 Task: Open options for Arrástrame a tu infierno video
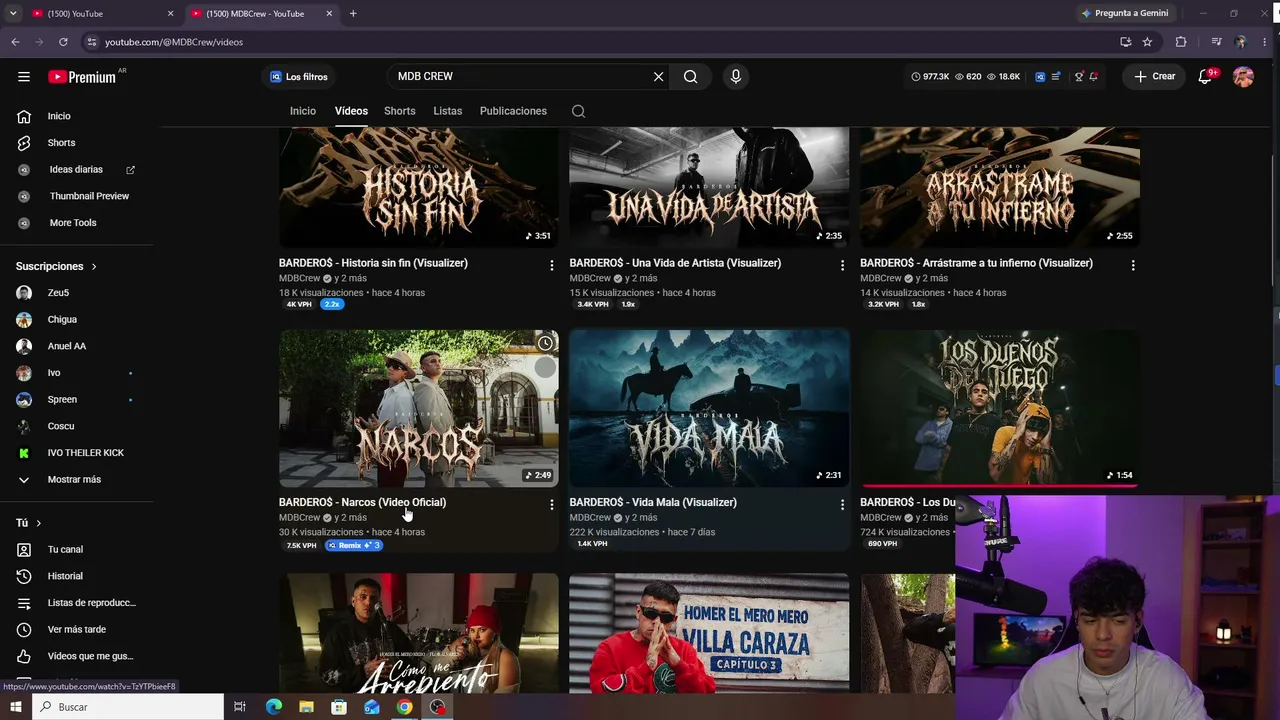[x=1133, y=265]
